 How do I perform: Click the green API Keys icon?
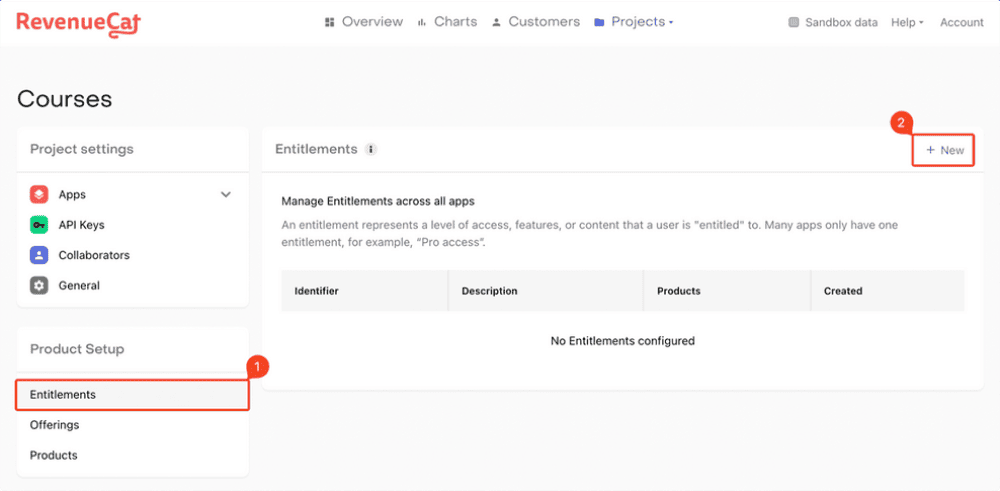(x=39, y=225)
